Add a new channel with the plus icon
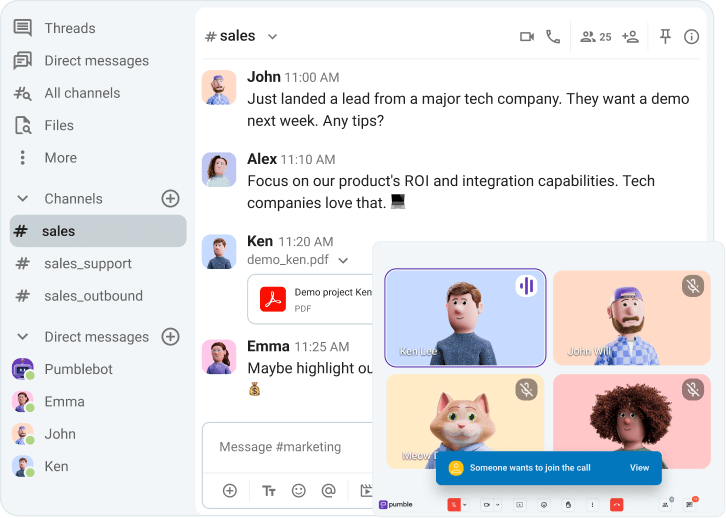The image size is (726, 518). point(170,199)
